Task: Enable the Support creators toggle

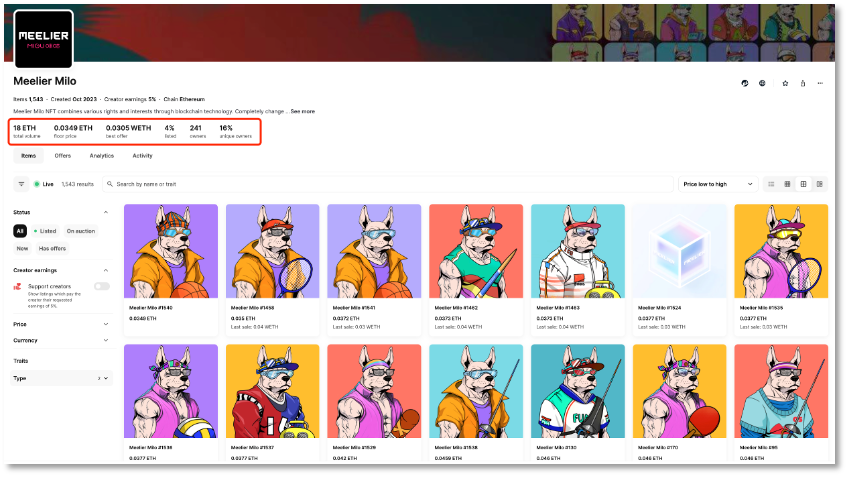Action: [x=101, y=286]
